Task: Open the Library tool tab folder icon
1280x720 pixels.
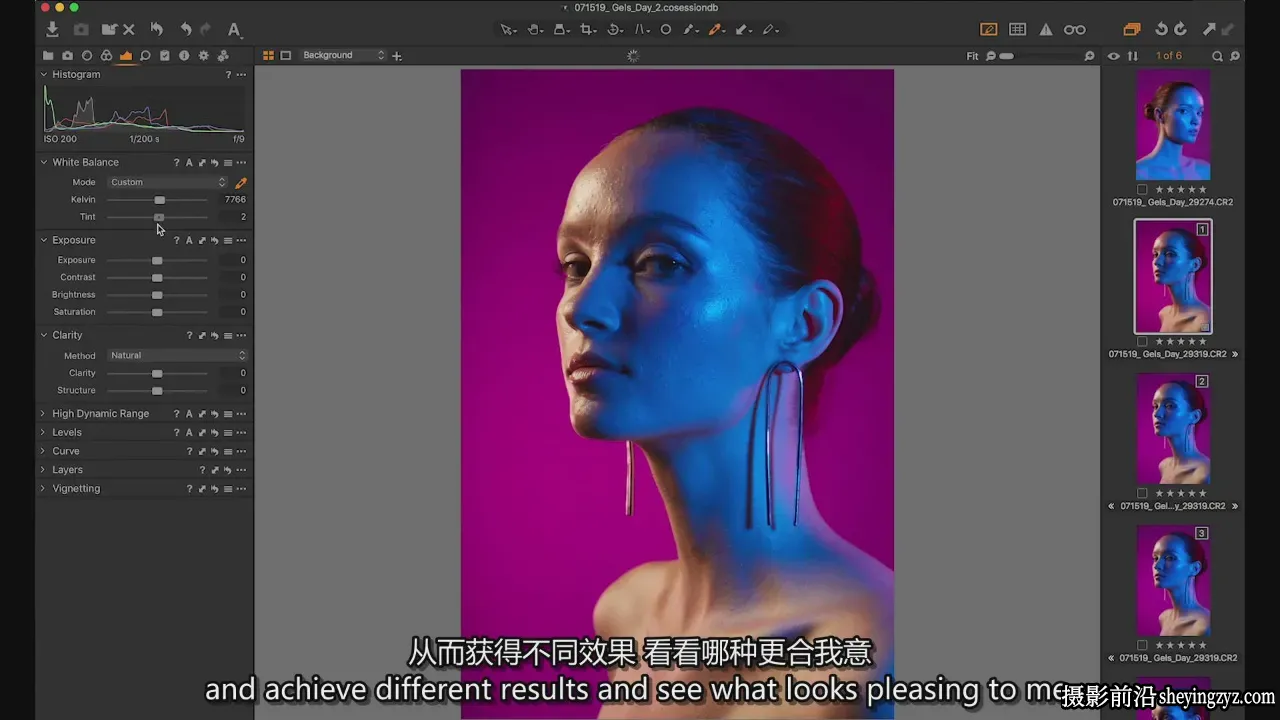Action: pos(48,56)
